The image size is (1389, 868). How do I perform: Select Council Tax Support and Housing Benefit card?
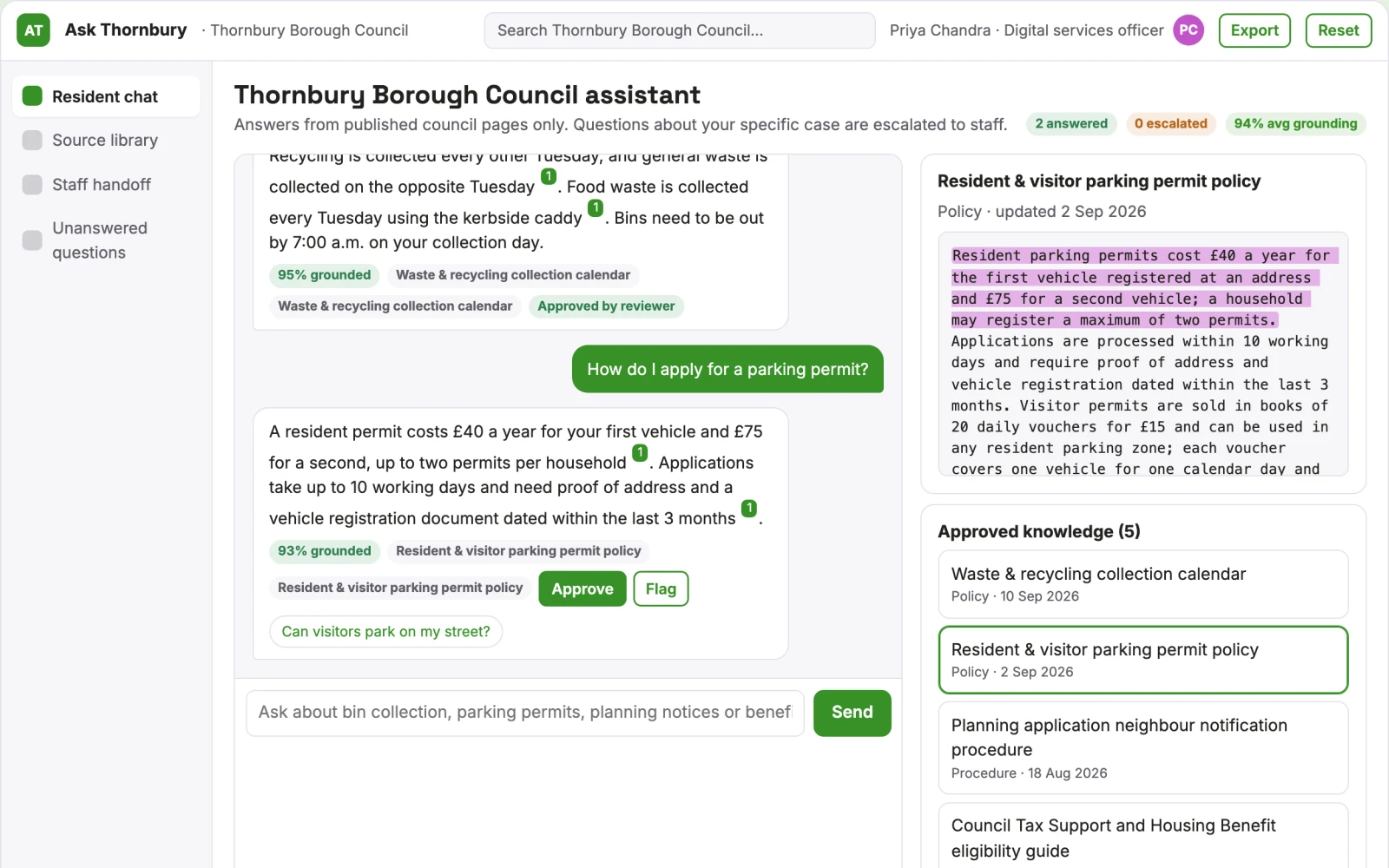[1142, 836]
